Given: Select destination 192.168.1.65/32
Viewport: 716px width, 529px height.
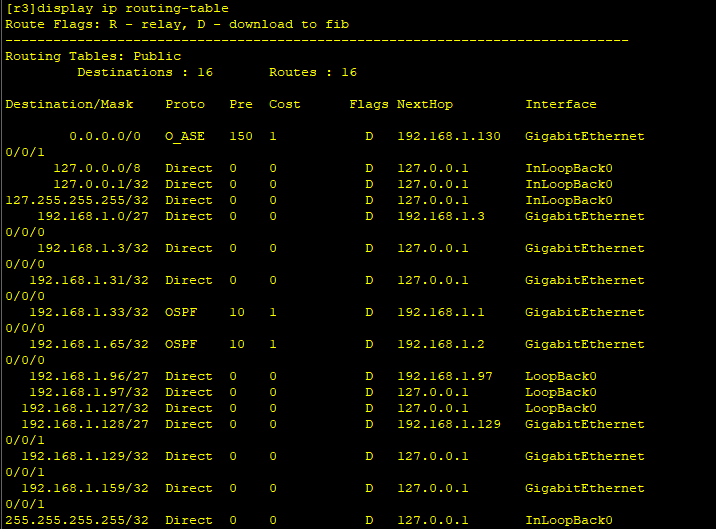Looking at the screenshot, I should pyautogui.click(x=89, y=344).
